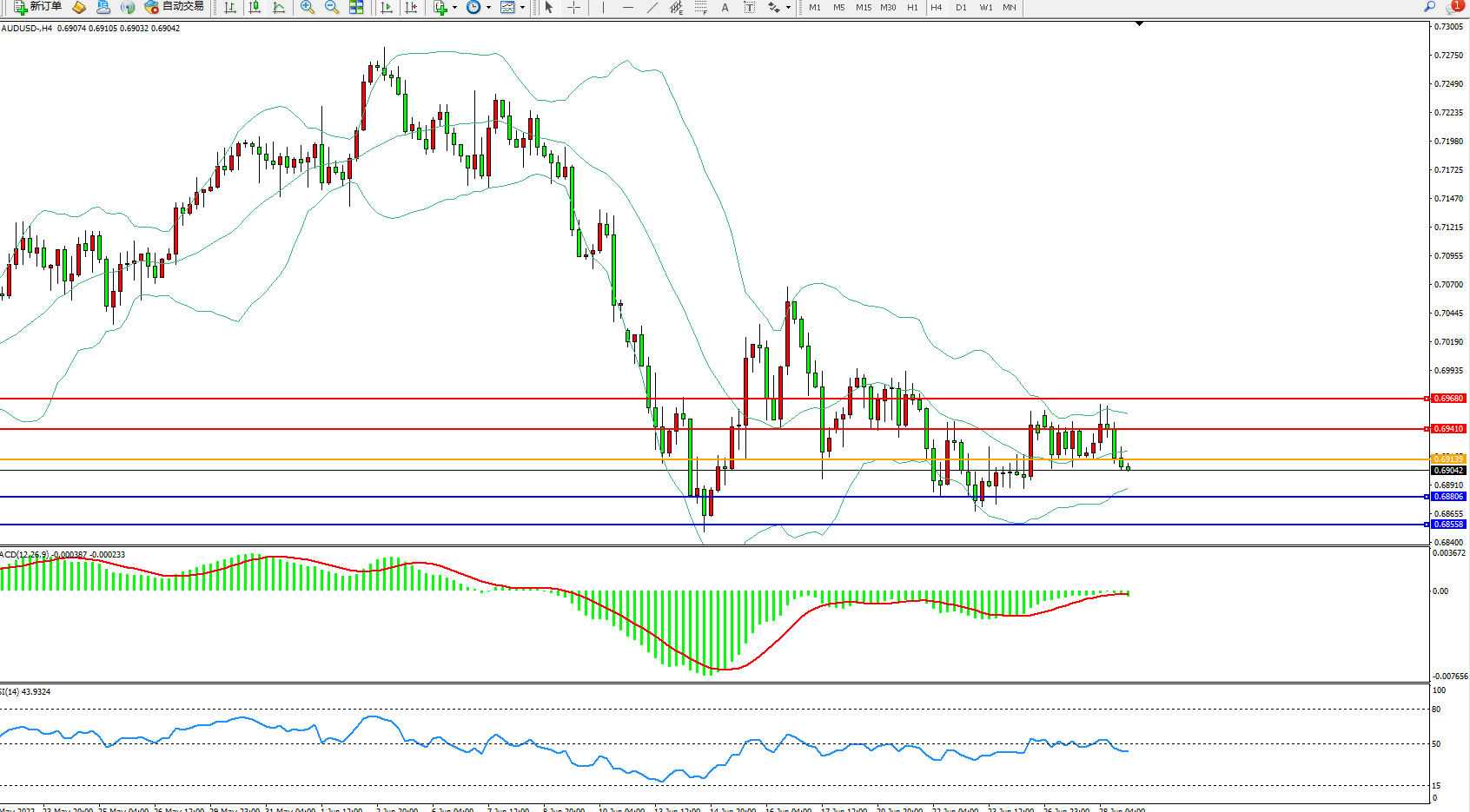
Task: Click the zoom in magnifier icon
Action: tap(307, 7)
